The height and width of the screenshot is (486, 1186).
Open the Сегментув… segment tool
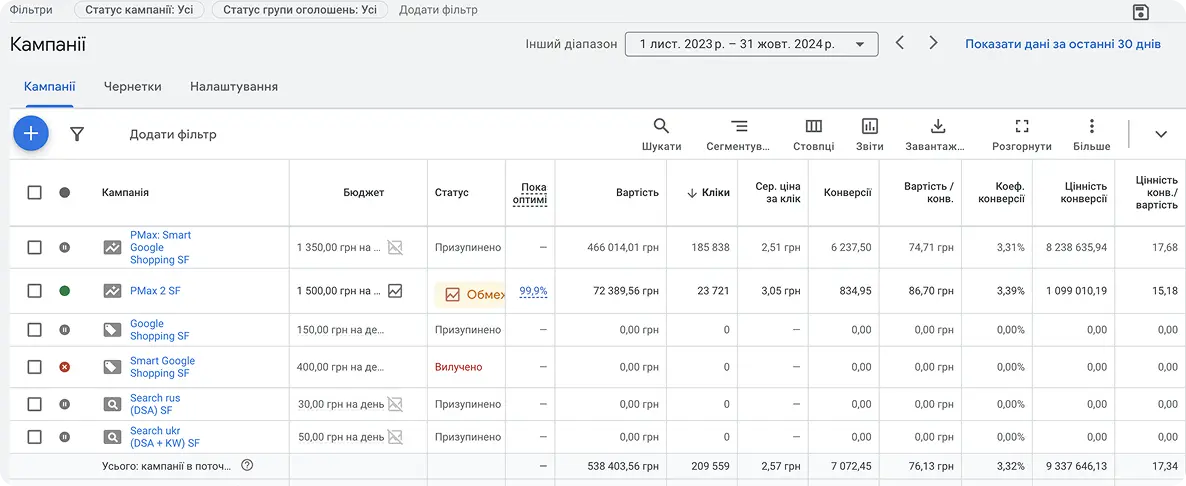pyautogui.click(x=738, y=127)
